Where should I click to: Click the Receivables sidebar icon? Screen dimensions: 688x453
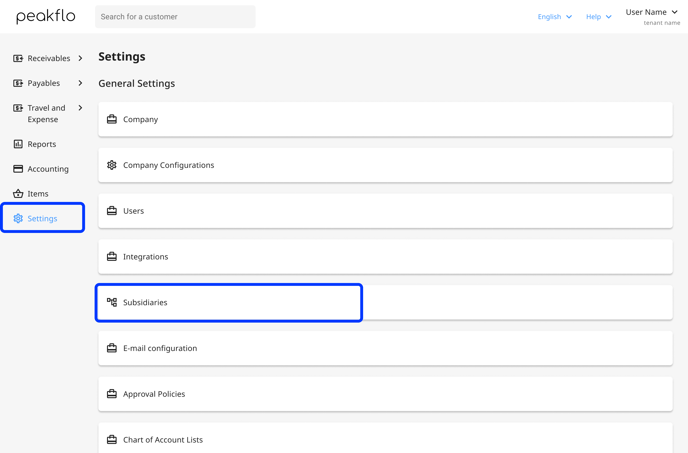18,58
